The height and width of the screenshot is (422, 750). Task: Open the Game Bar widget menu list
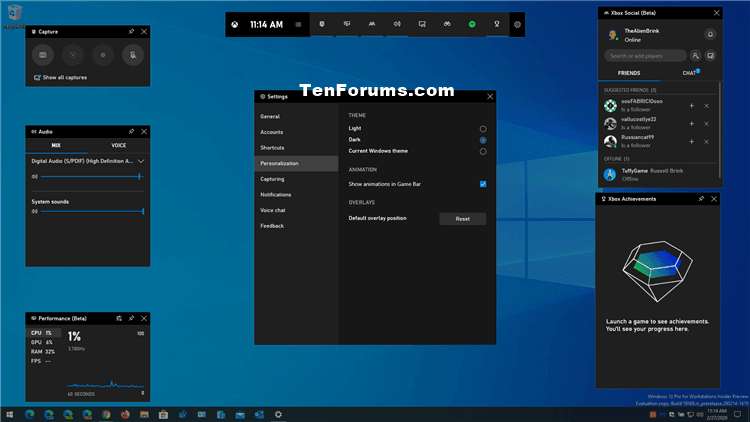299,24
